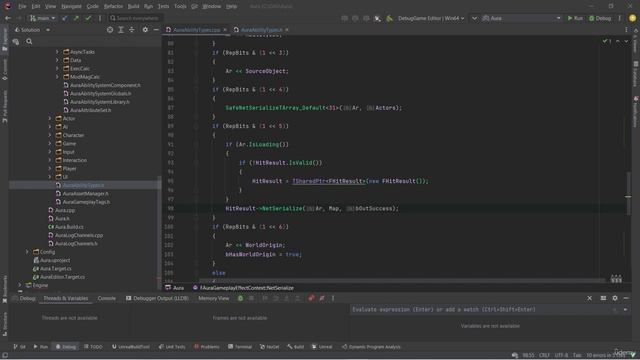This screenshot has height=360, width=640.
Task: Click the Run button in top toolbar
Action: click(575, 18)
